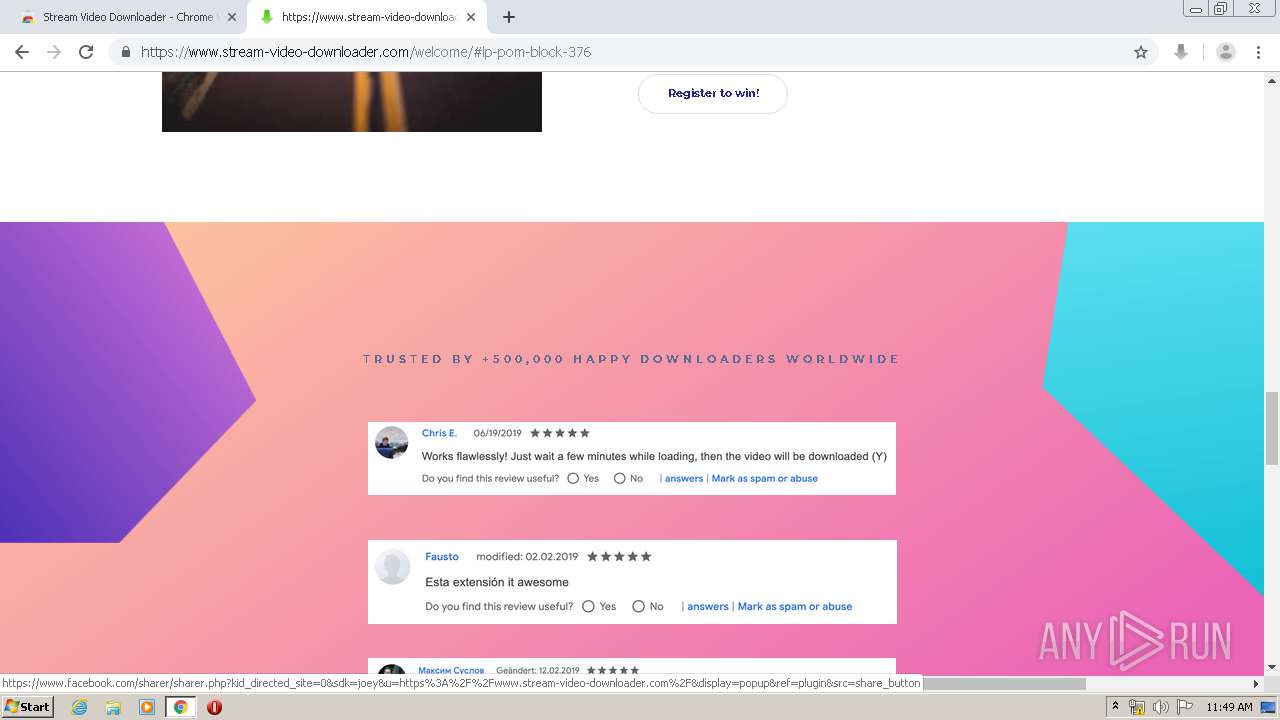Viewport: 1280px width, 720px height.
Task: Click the 'Esta extensión it awesome' text
Action: point(497,582)
